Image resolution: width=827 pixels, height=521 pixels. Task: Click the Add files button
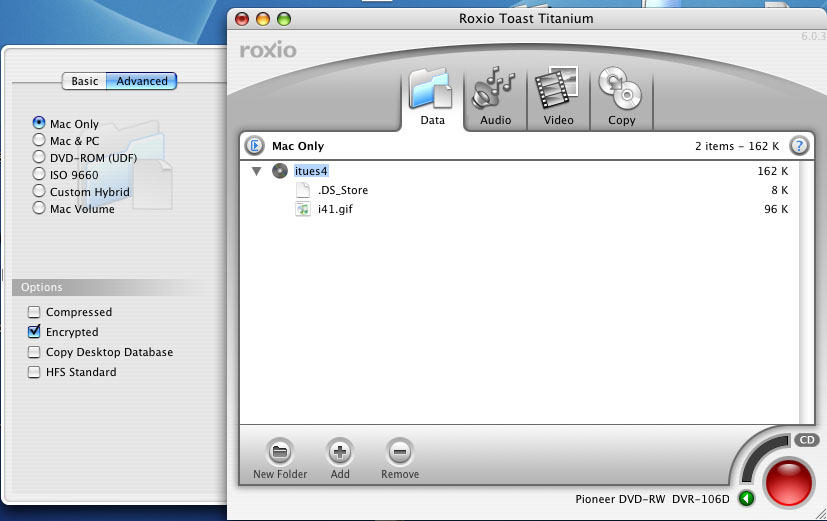point(340,452)
